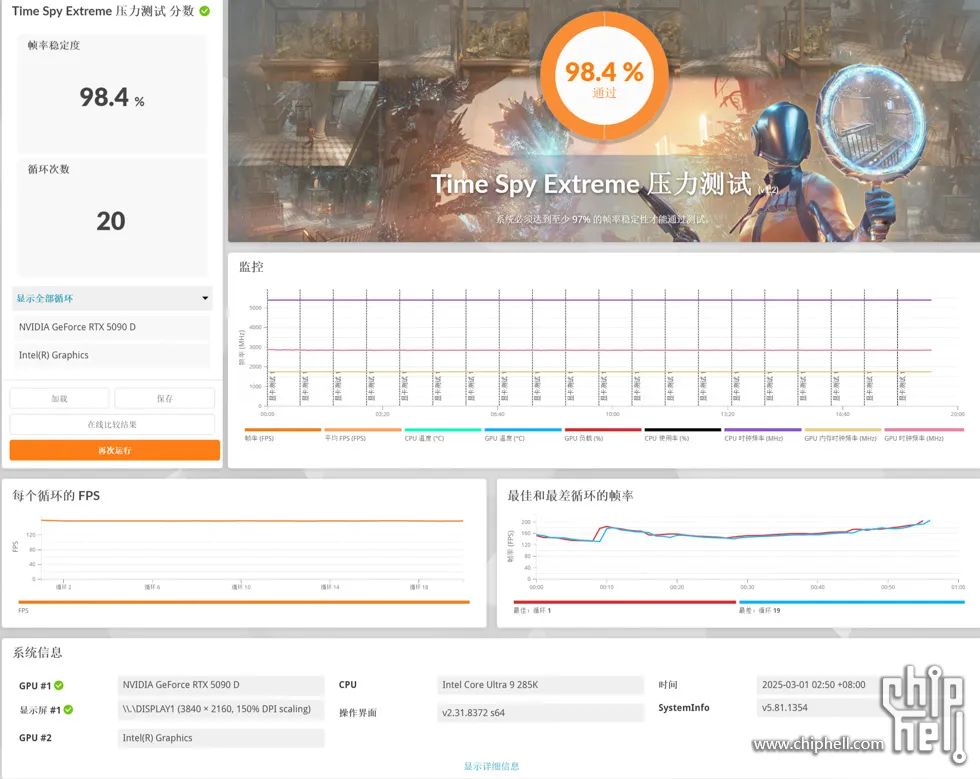980x779 pixels.
Task: Click the 监控 section heading
Action: point(251,267)
